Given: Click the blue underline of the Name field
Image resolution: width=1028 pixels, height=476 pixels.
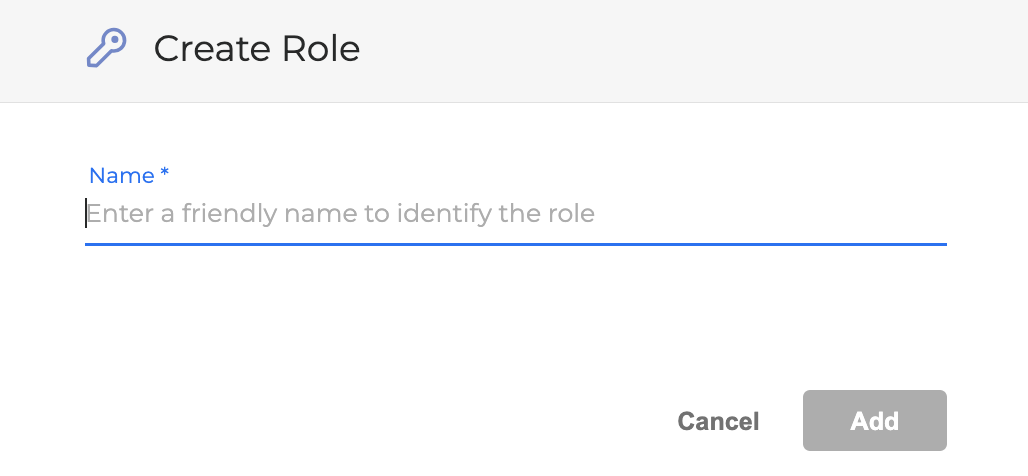Looking at the screenshot, I should tap(515, 243).
